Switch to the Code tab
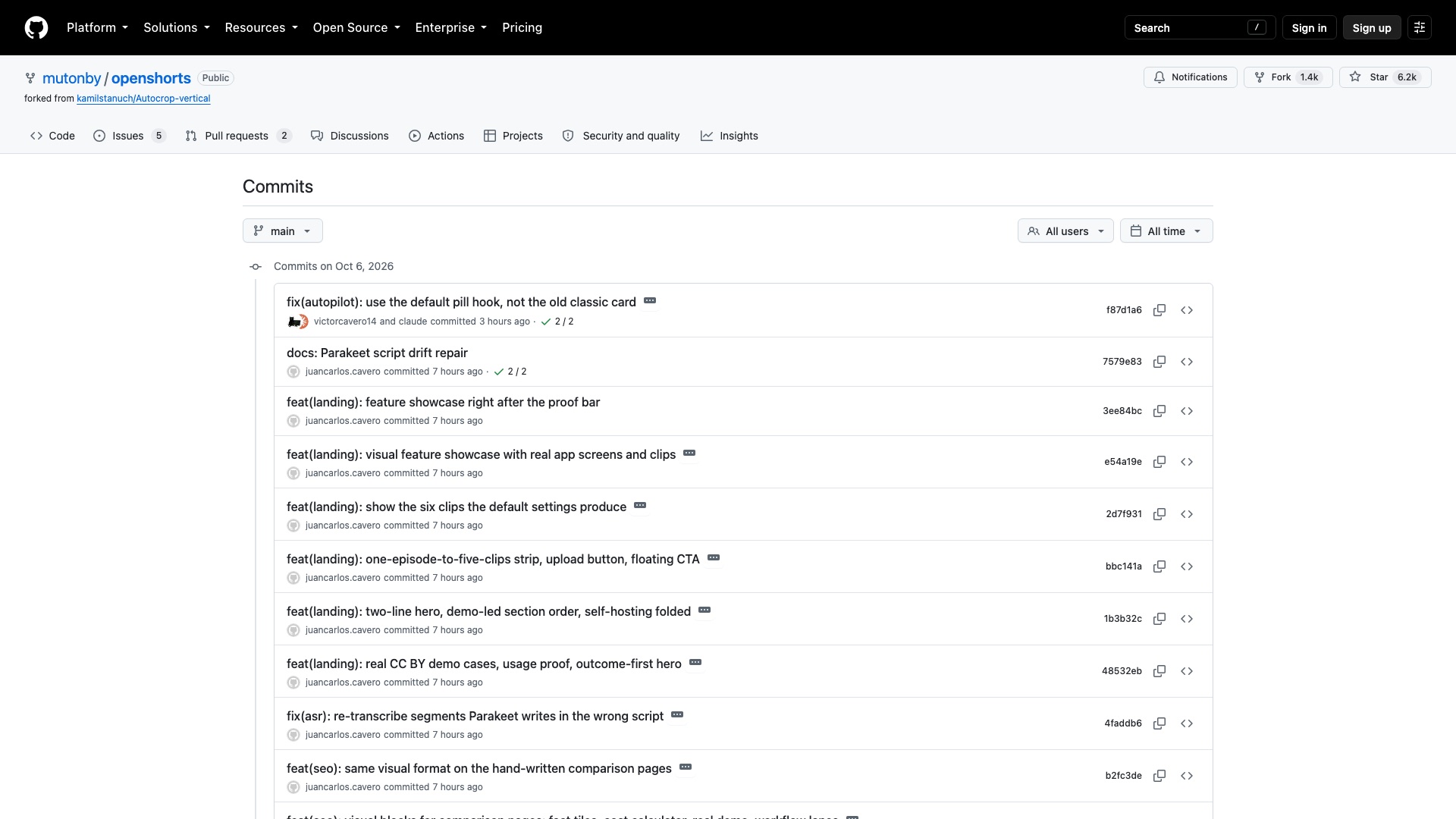This screenshot has width=1456, height=819. pos(52,136)
